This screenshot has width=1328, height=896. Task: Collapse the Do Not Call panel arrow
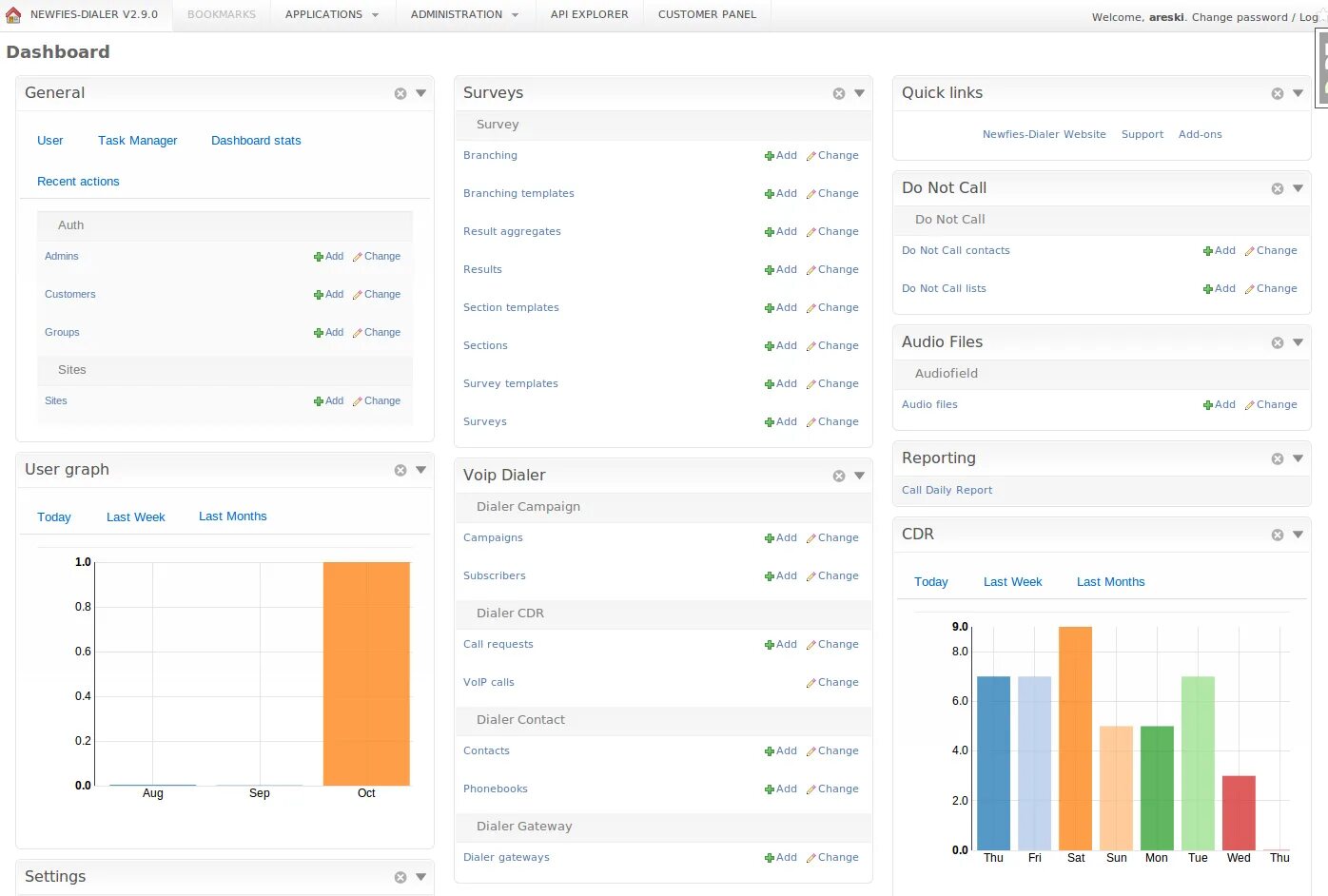pos(1298,188)
